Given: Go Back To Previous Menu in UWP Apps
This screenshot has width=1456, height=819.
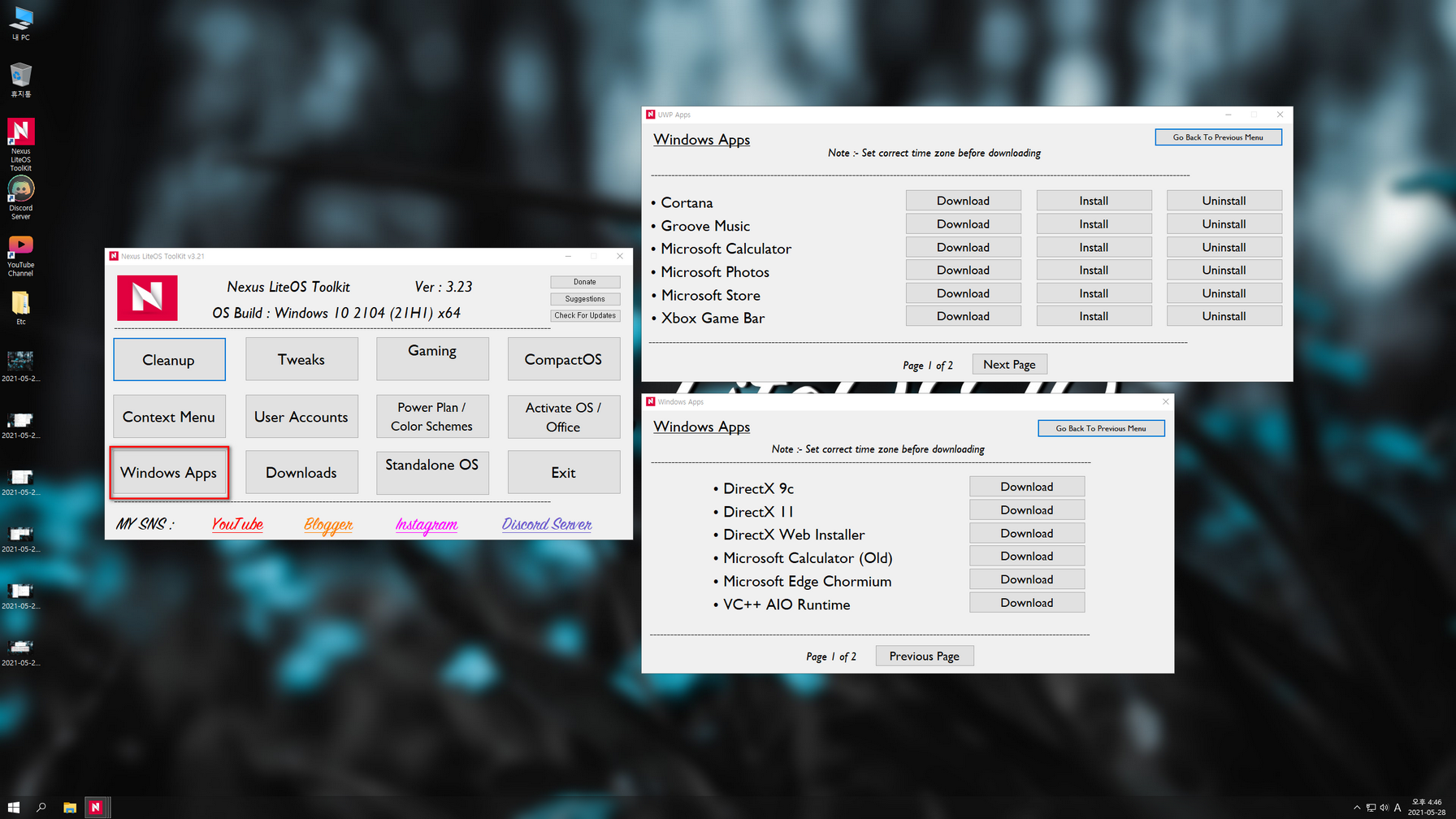Looking at the screenshot, I should point(1218,137).
